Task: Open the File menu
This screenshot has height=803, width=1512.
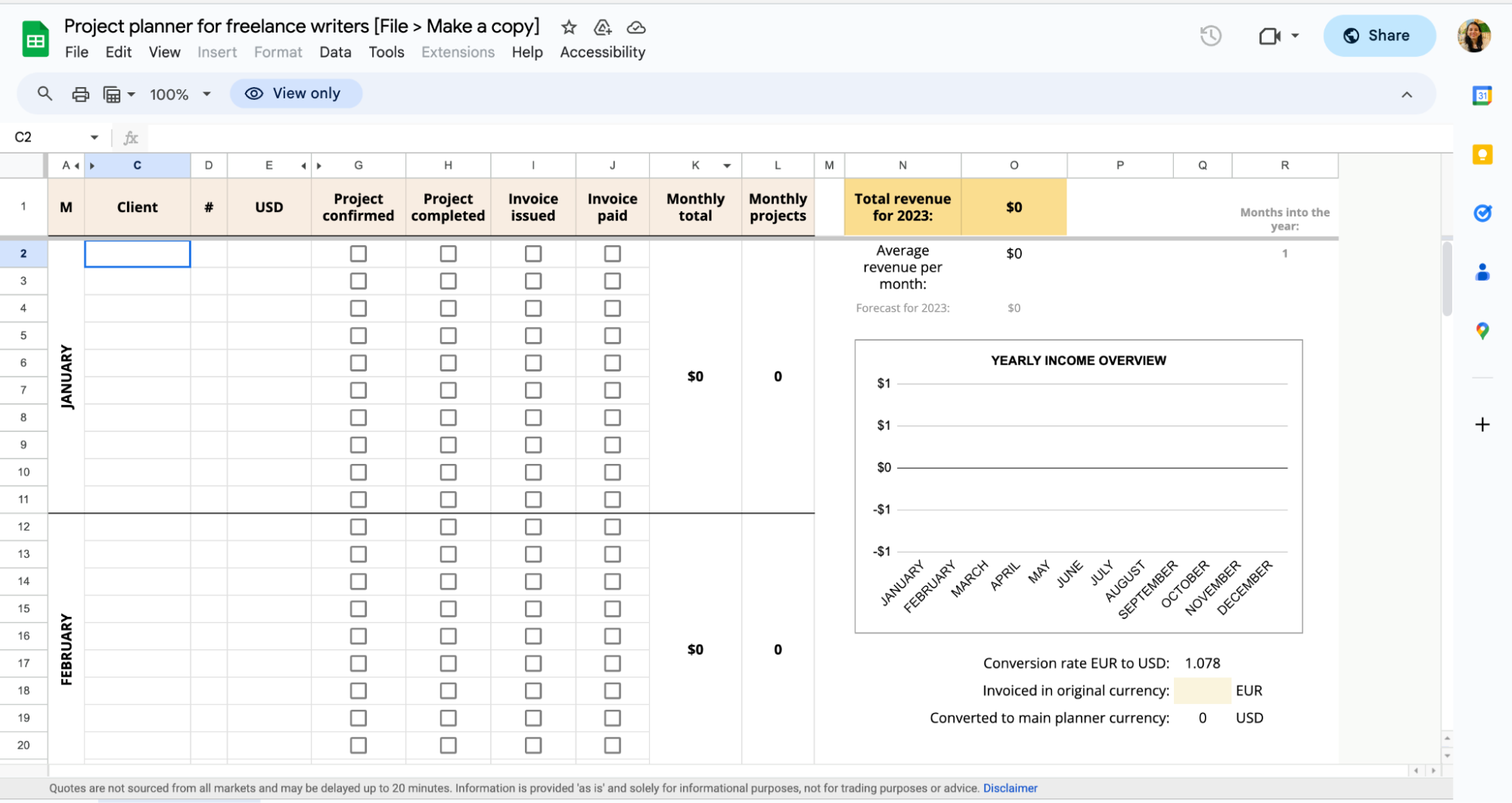Action: click(76, 52)
